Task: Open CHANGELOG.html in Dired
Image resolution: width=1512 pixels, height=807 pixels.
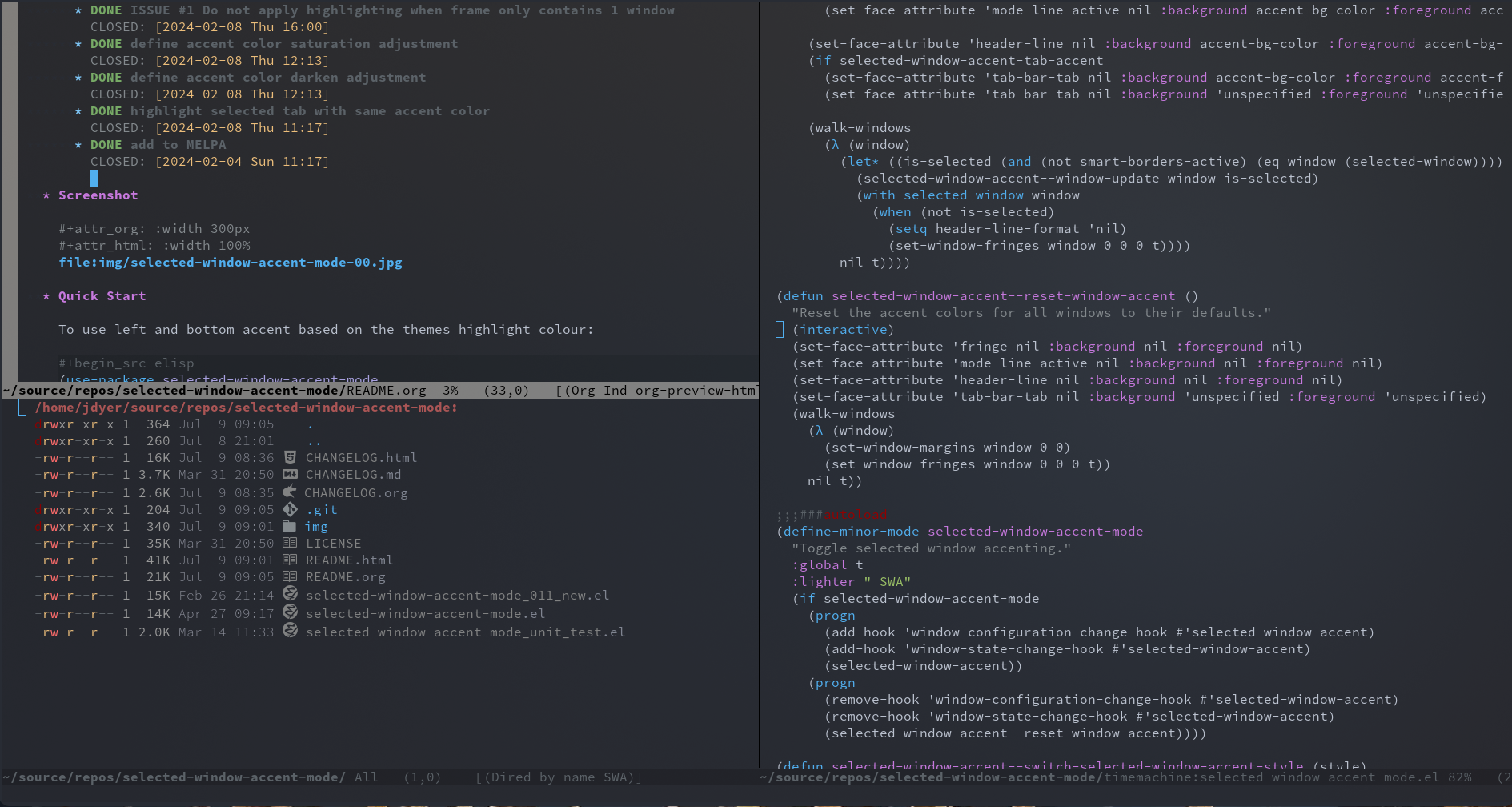Action: coord(361,458)
